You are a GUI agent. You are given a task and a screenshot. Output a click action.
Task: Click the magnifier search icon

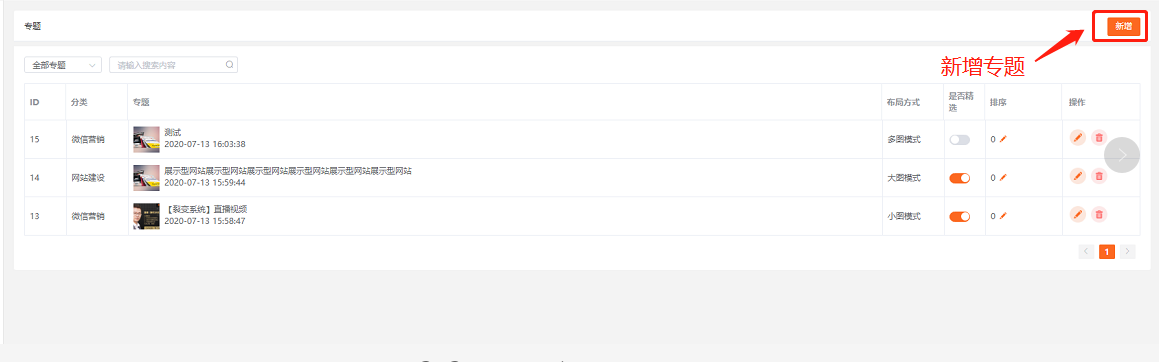click(230, 65)
